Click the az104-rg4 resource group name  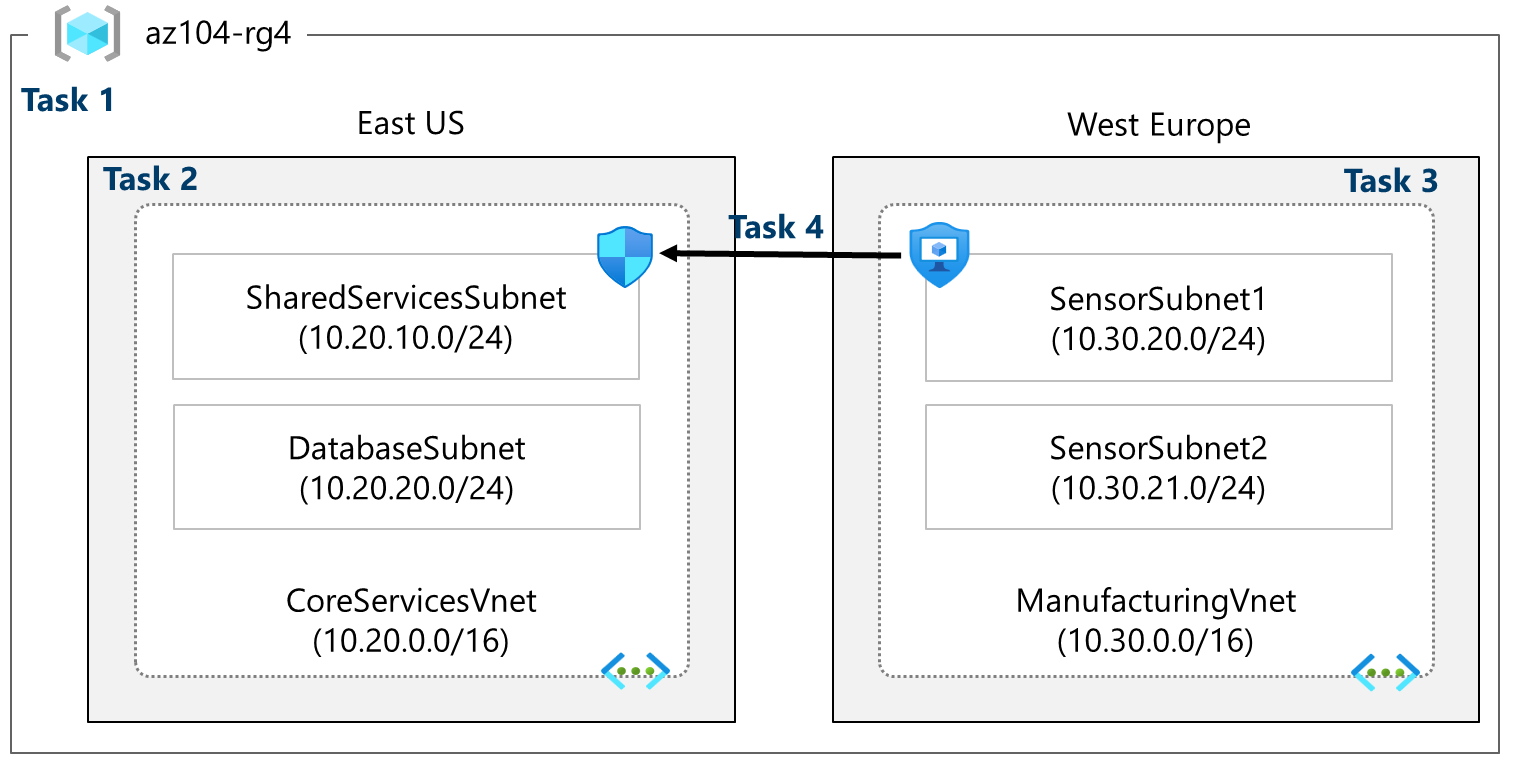click(x=218, y=35)
